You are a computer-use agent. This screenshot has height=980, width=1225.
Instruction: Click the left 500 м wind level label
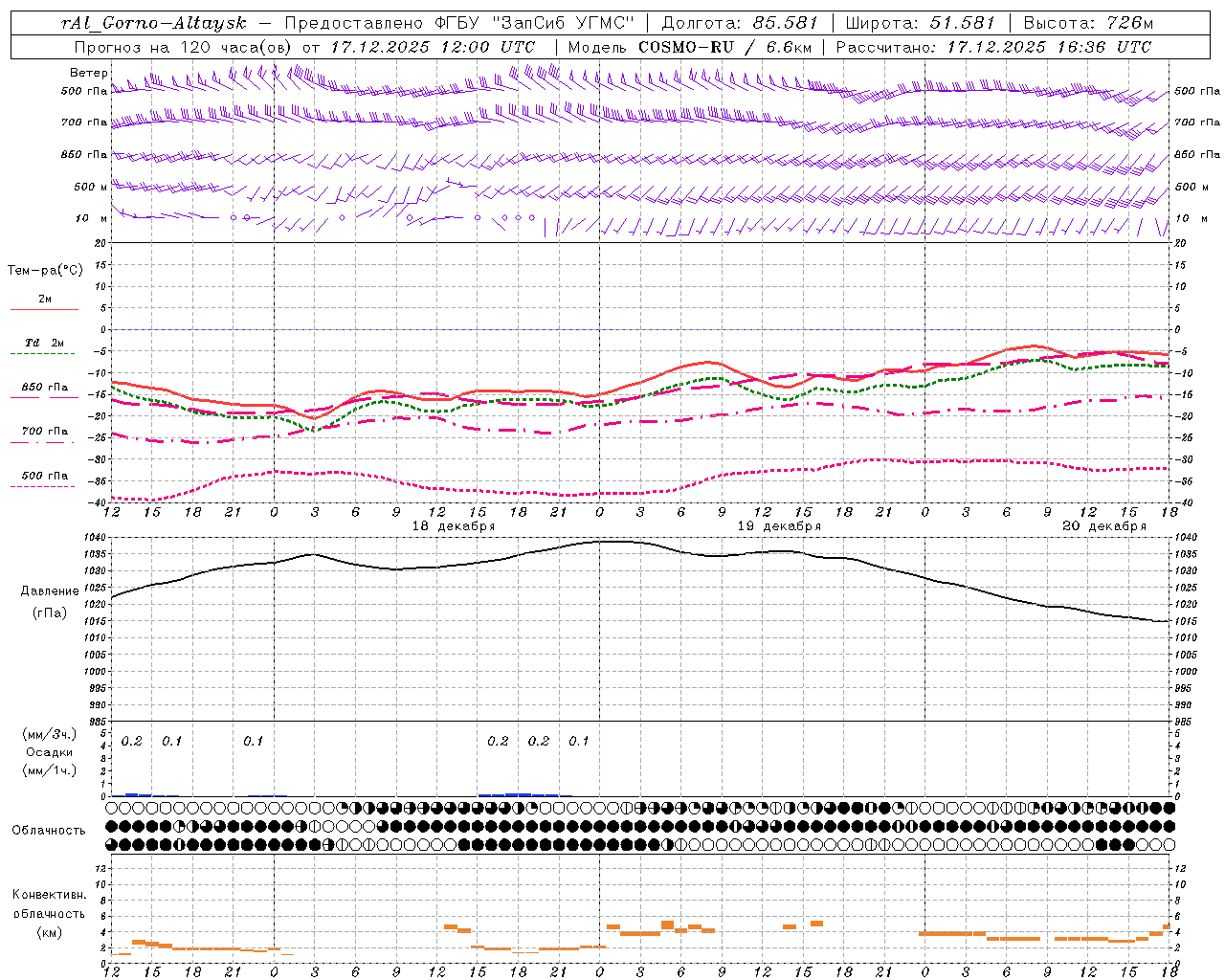pyautogui.click(x=90, y=187)
